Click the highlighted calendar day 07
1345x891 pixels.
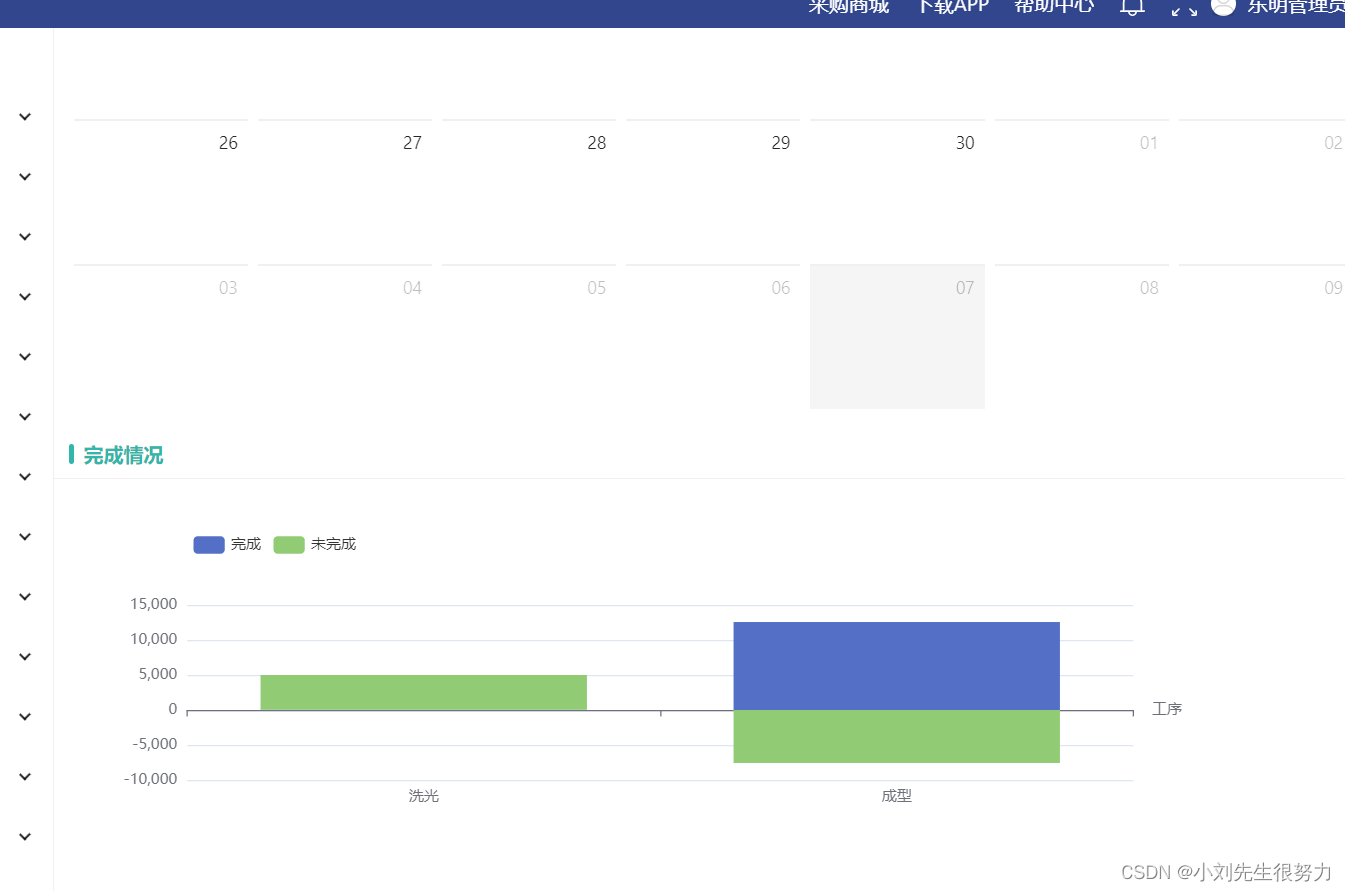click(x=897, y=336)
